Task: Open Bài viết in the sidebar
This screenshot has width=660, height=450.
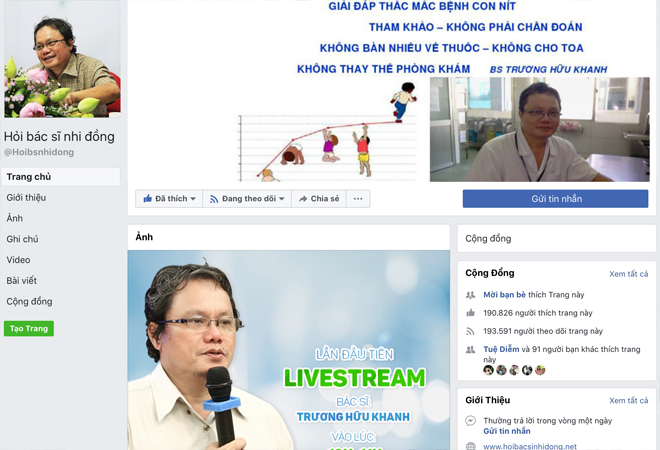Action: (21, 280)
